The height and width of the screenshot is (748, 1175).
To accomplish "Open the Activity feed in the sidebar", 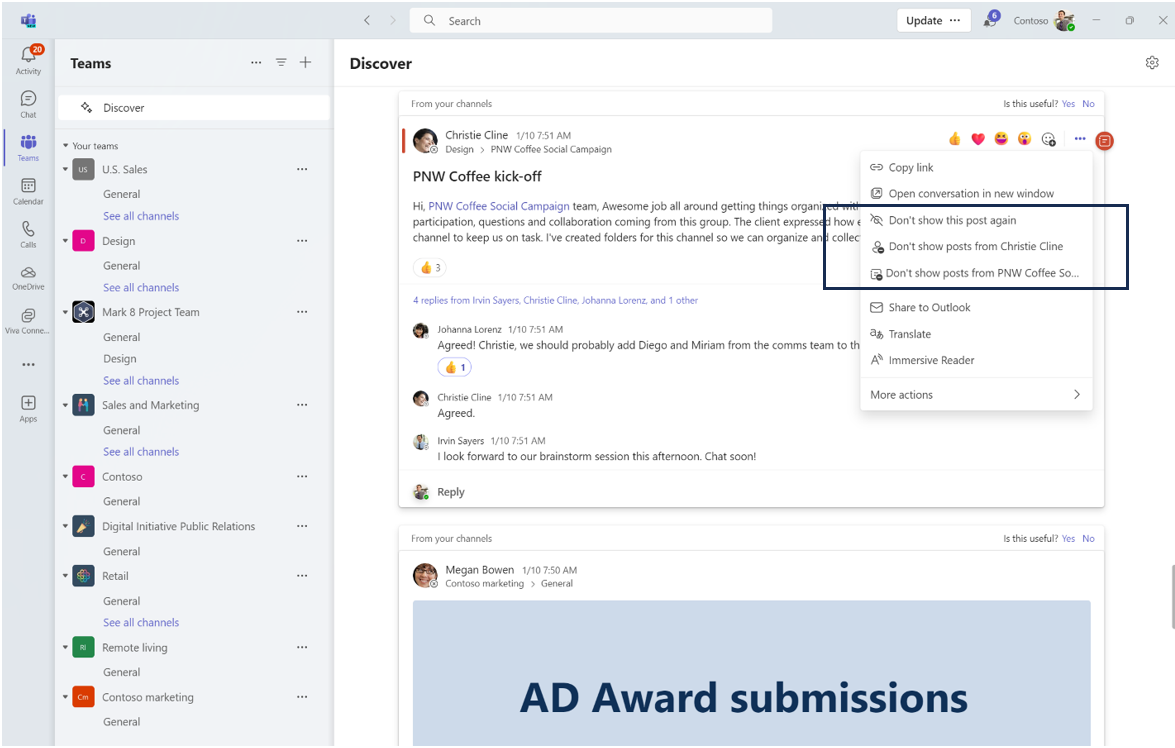I will (28, 60).
